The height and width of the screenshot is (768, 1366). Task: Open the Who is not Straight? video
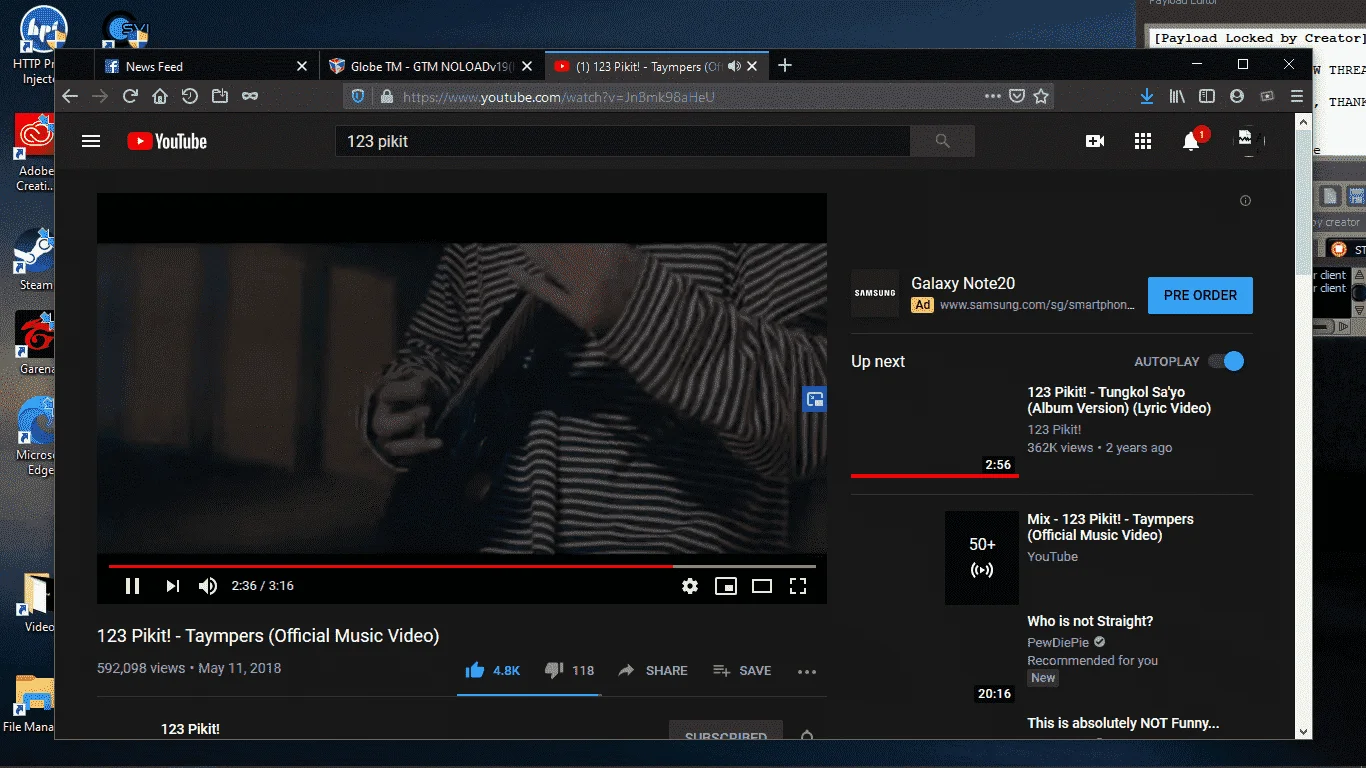1090,621
